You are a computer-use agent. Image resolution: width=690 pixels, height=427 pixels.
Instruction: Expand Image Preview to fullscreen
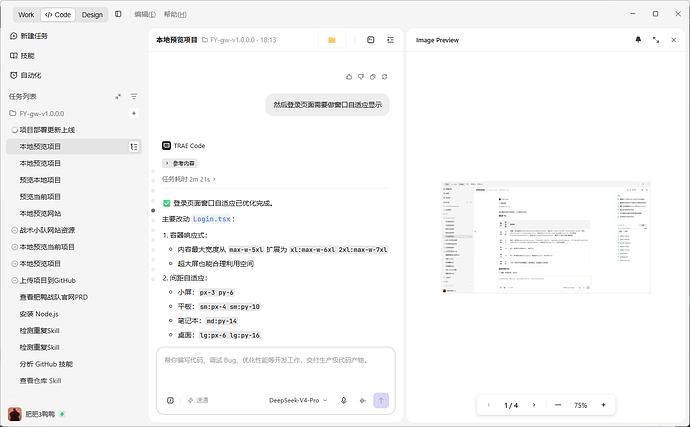pos(656,40)
